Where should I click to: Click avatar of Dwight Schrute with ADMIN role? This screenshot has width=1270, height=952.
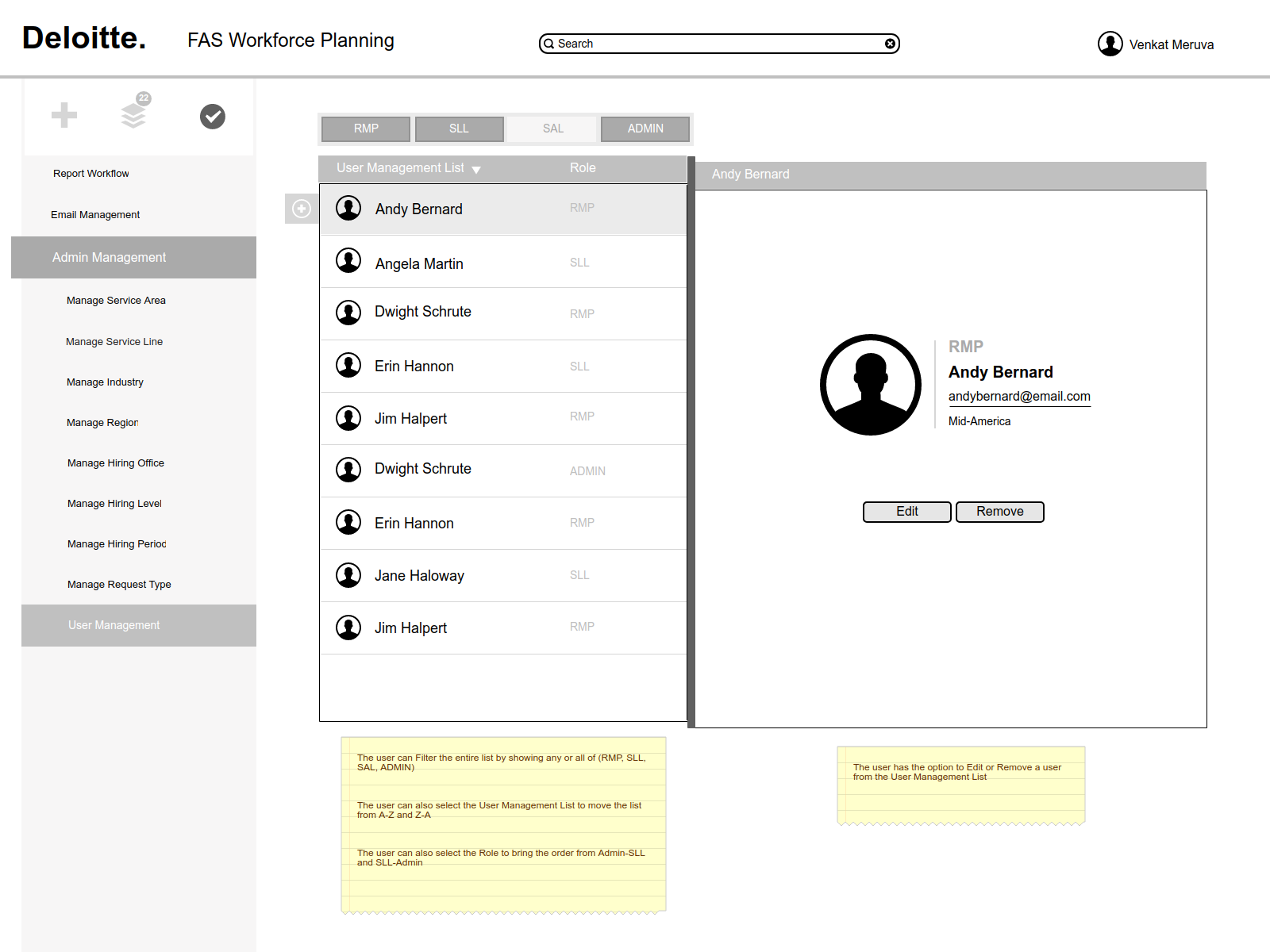348,470
